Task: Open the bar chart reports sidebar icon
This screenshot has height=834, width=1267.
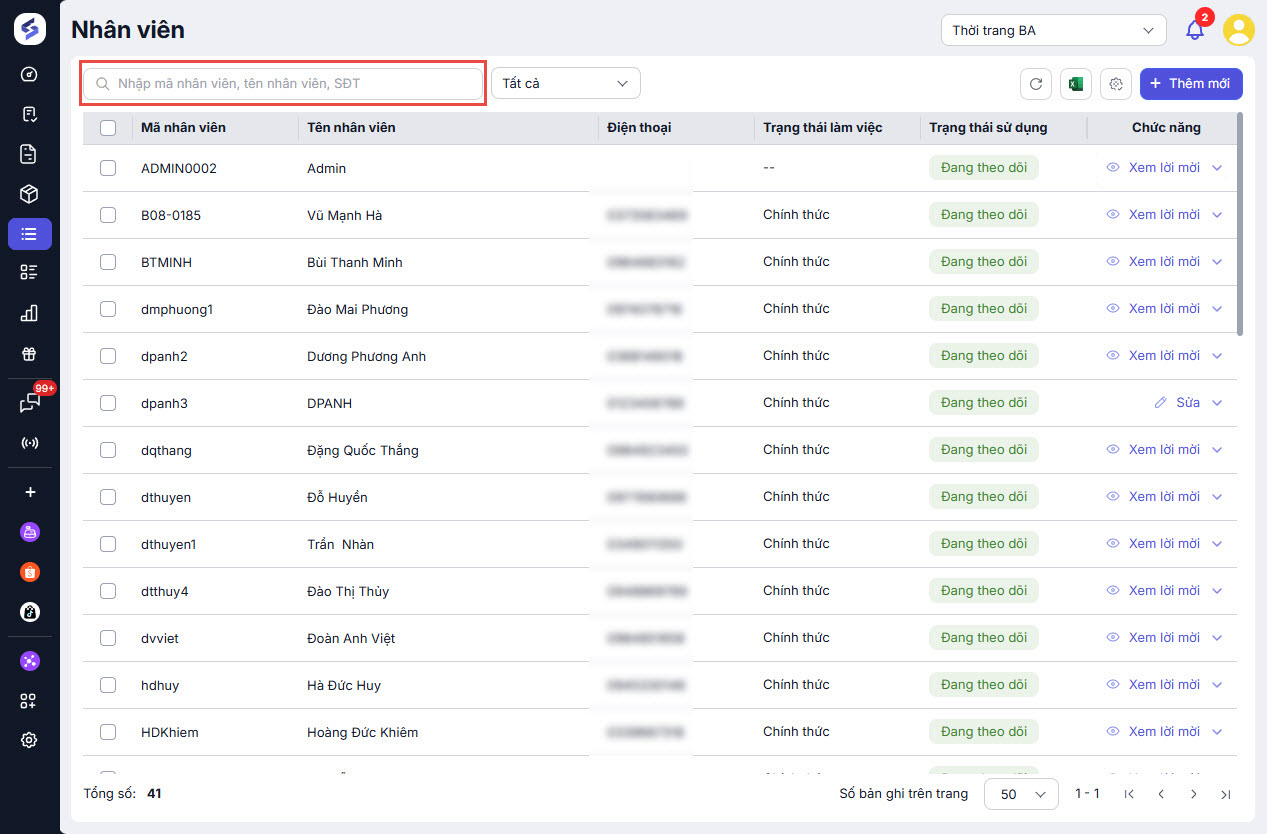Action: click(29, 313)
